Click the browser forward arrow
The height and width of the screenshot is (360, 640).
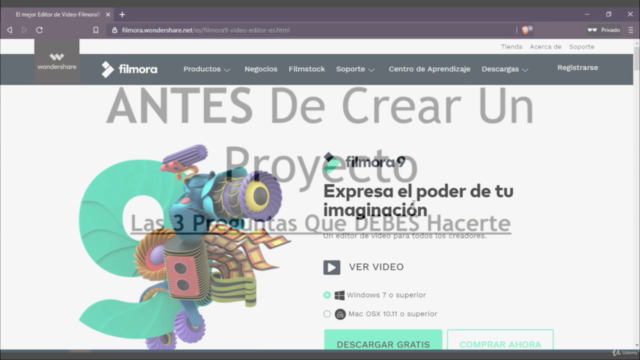(x=24, y=30)
